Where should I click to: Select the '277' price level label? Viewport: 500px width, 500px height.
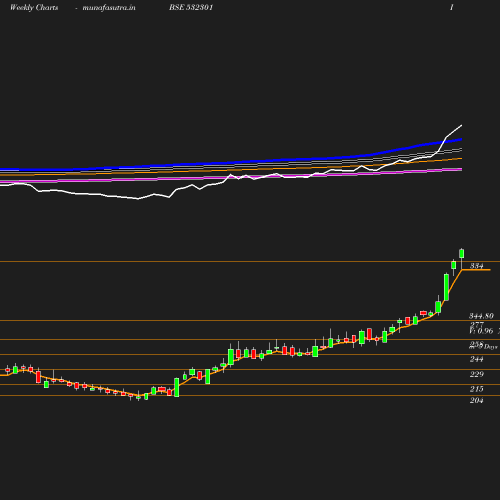click(477, 324)
